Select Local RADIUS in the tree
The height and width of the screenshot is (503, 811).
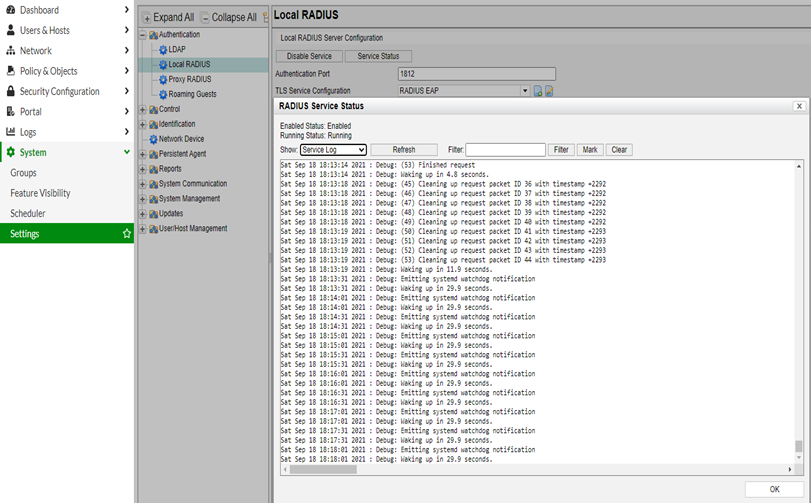(189, 65)
